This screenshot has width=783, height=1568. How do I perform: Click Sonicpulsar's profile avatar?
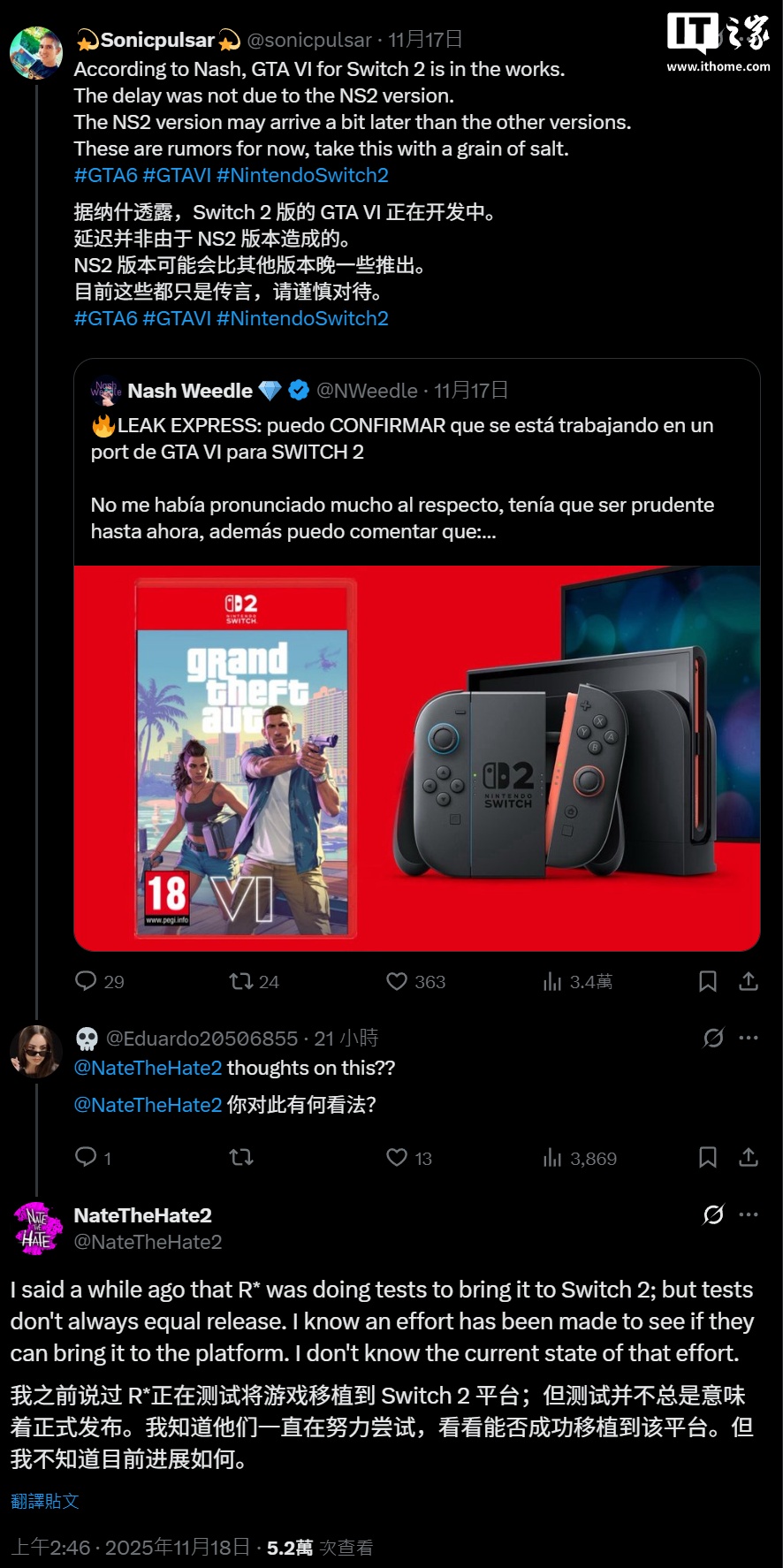[x=36, y=53]
